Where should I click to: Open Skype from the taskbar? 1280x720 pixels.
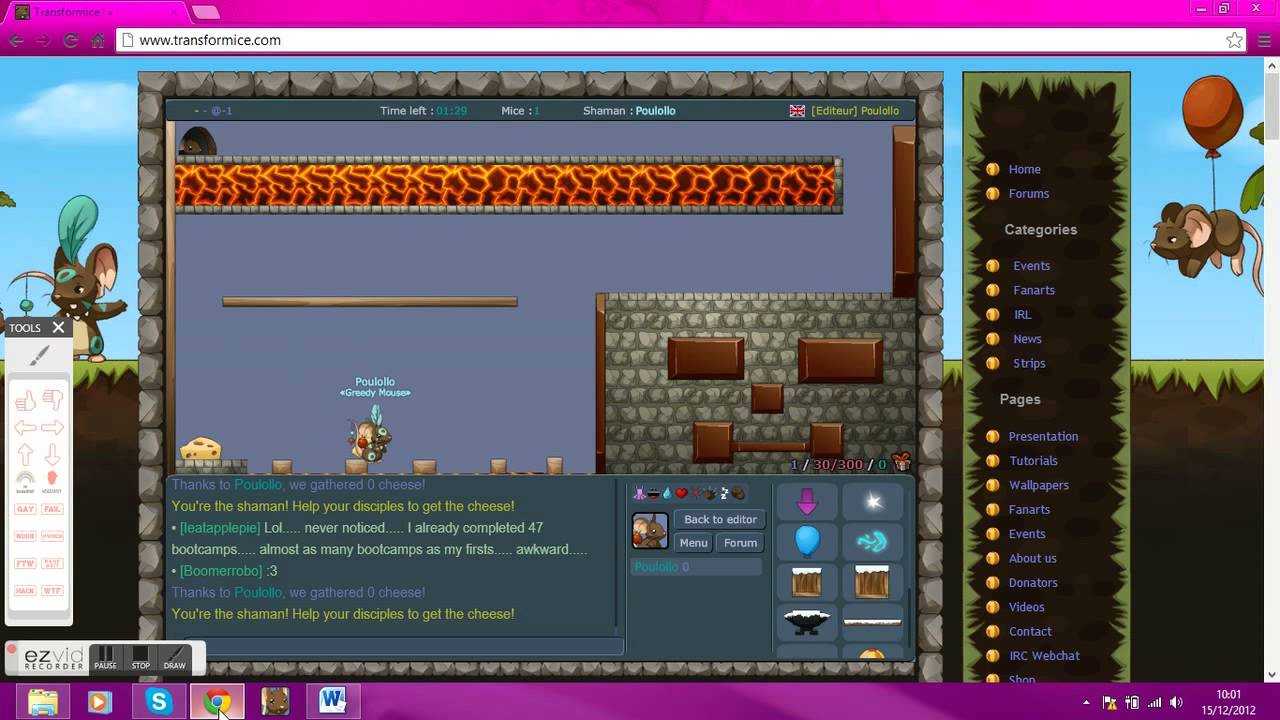tap(159, 702)
